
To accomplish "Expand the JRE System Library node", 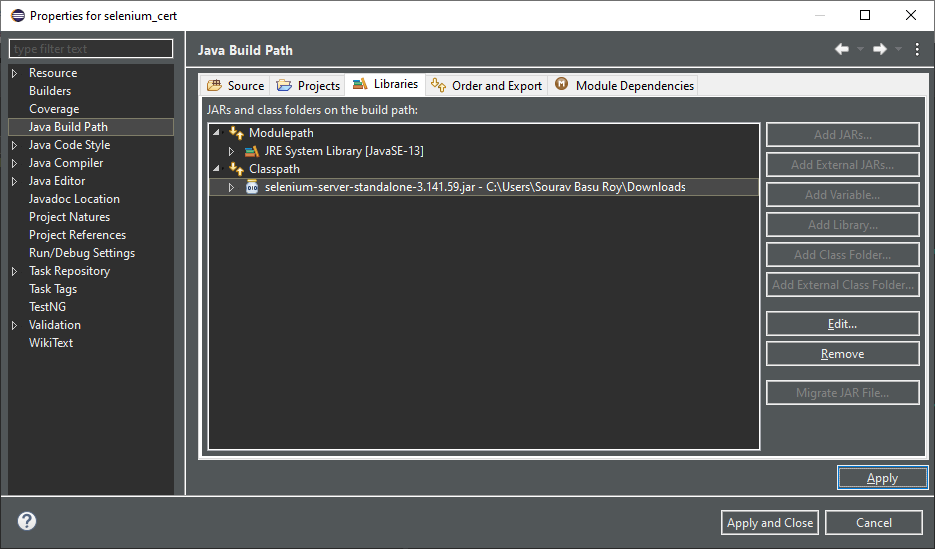I will point(231,151).
